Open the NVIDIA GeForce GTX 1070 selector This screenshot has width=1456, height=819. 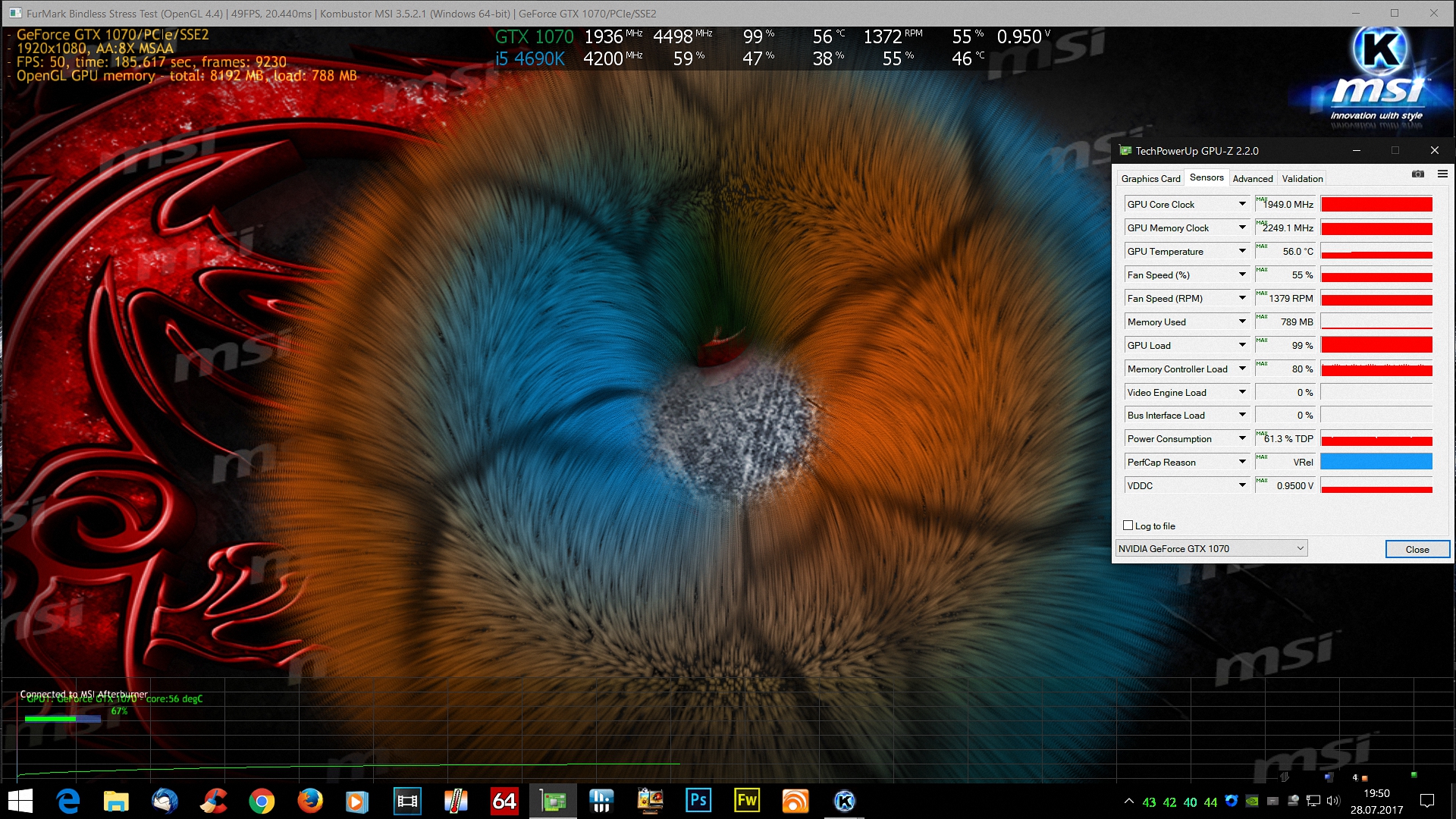[x=1211, y=548]
